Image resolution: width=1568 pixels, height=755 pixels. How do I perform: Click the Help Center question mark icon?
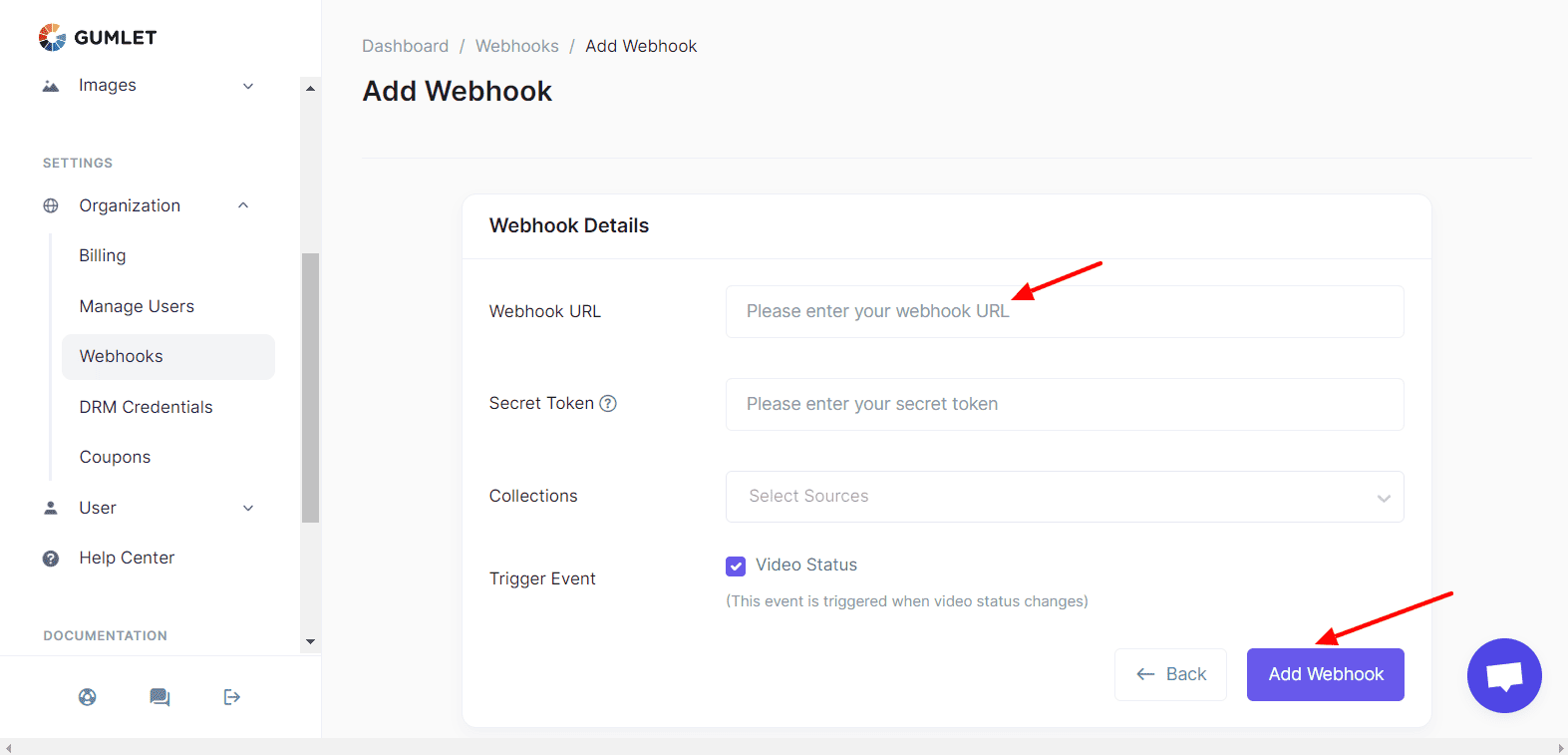click(51, 559)
